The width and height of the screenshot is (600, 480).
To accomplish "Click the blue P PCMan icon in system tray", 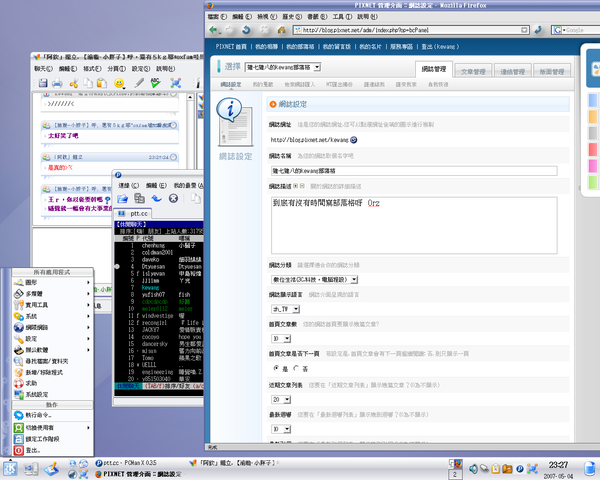I will pyautogui.click(x=520, y=469).
